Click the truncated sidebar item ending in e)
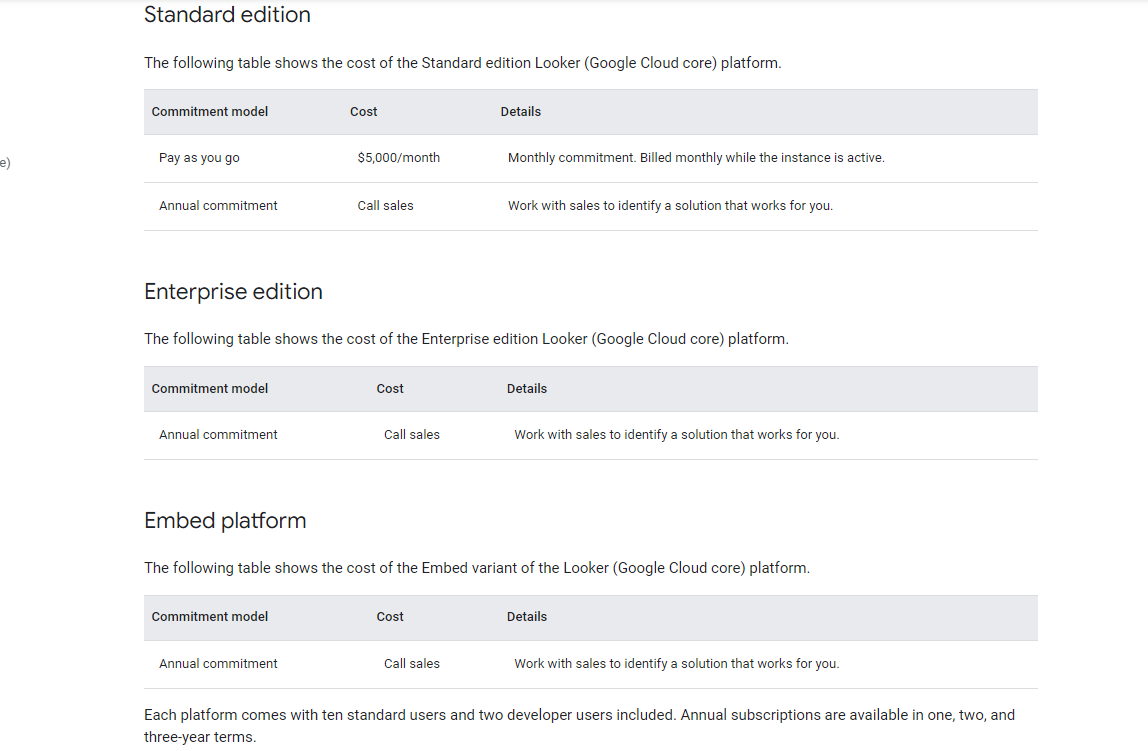This screenshot has width=1148, height=751. (x=4, y=162)
